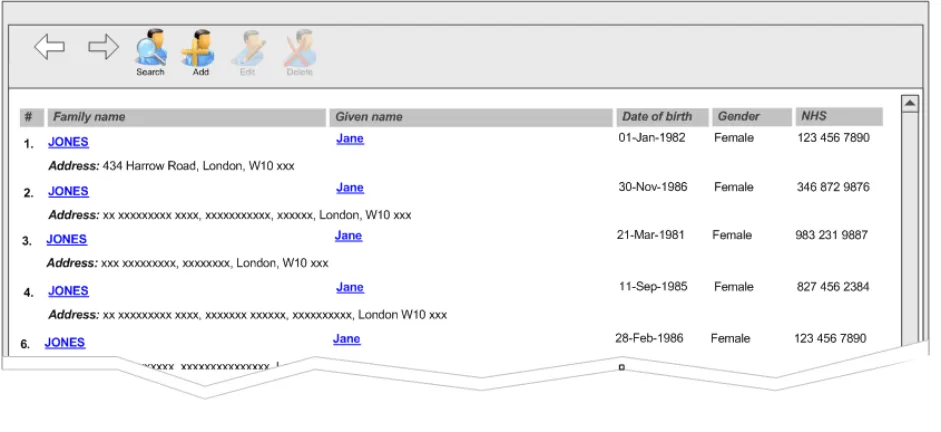This screenshot has width=941, height=432.
Task: Click Jane link born 30-Nov-1986
Action: [x=349, y=188]
